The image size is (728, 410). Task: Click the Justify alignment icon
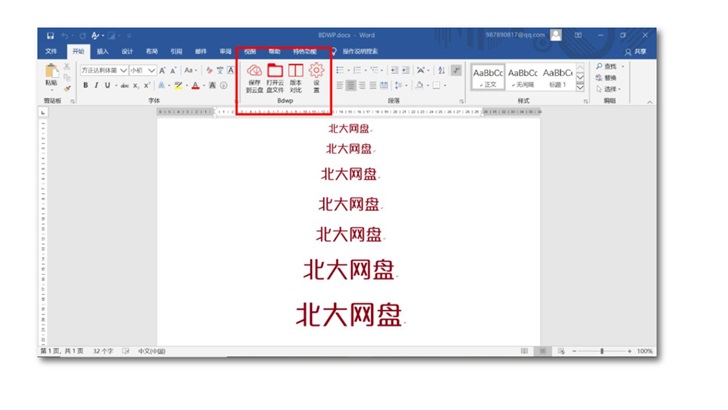pos(373,85)
